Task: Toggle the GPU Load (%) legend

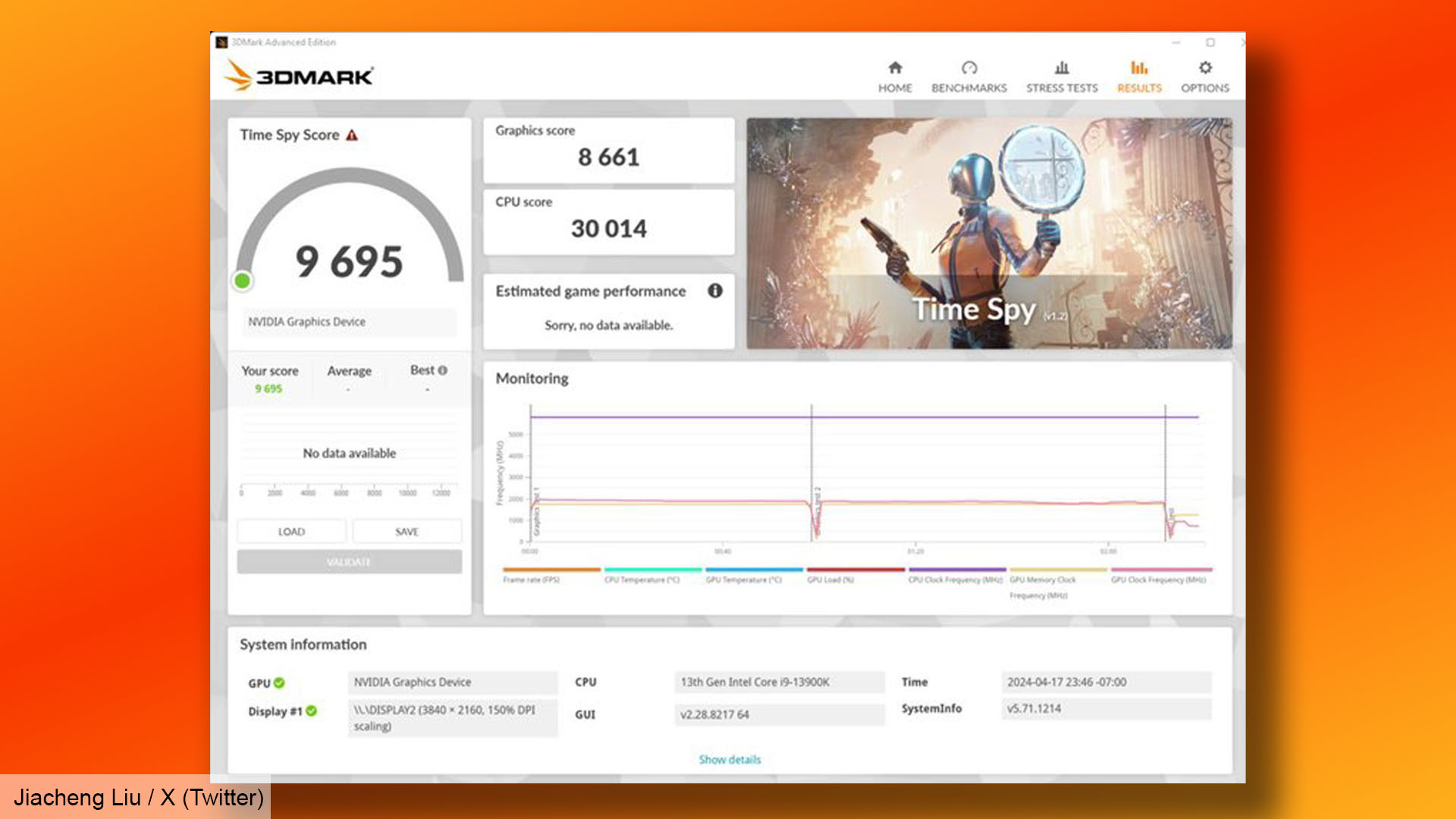Action: [x=855, y=576]
